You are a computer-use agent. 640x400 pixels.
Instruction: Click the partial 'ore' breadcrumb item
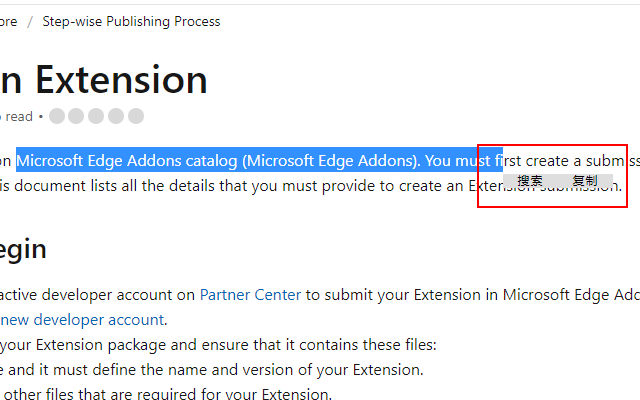[x=8, y=21]
